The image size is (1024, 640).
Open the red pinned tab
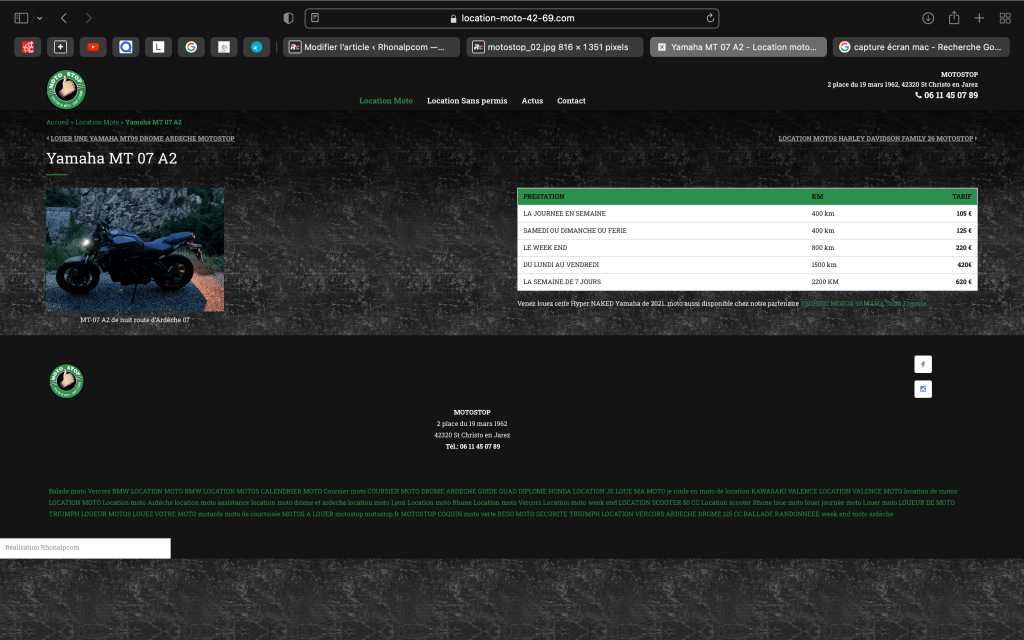[x=27, y=47]
